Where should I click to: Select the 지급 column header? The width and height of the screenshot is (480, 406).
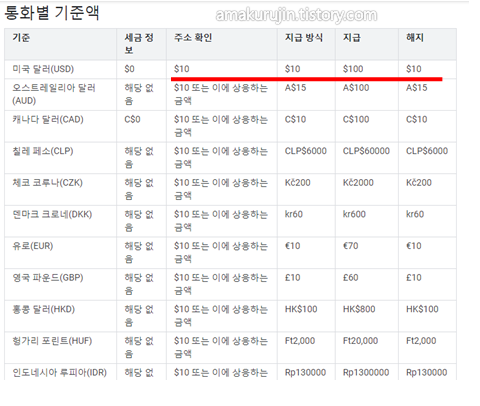[x=352, y=37]
